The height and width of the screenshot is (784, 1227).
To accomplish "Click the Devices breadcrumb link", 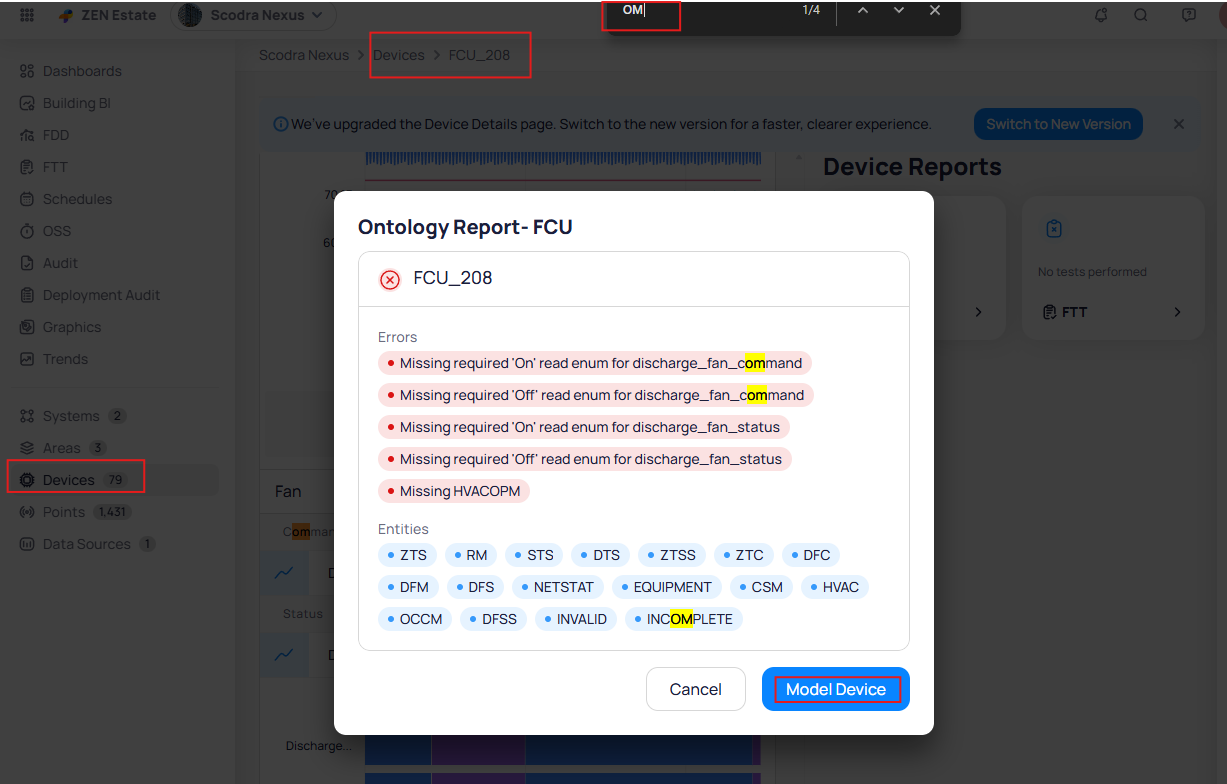I will [x=398, y=55].
